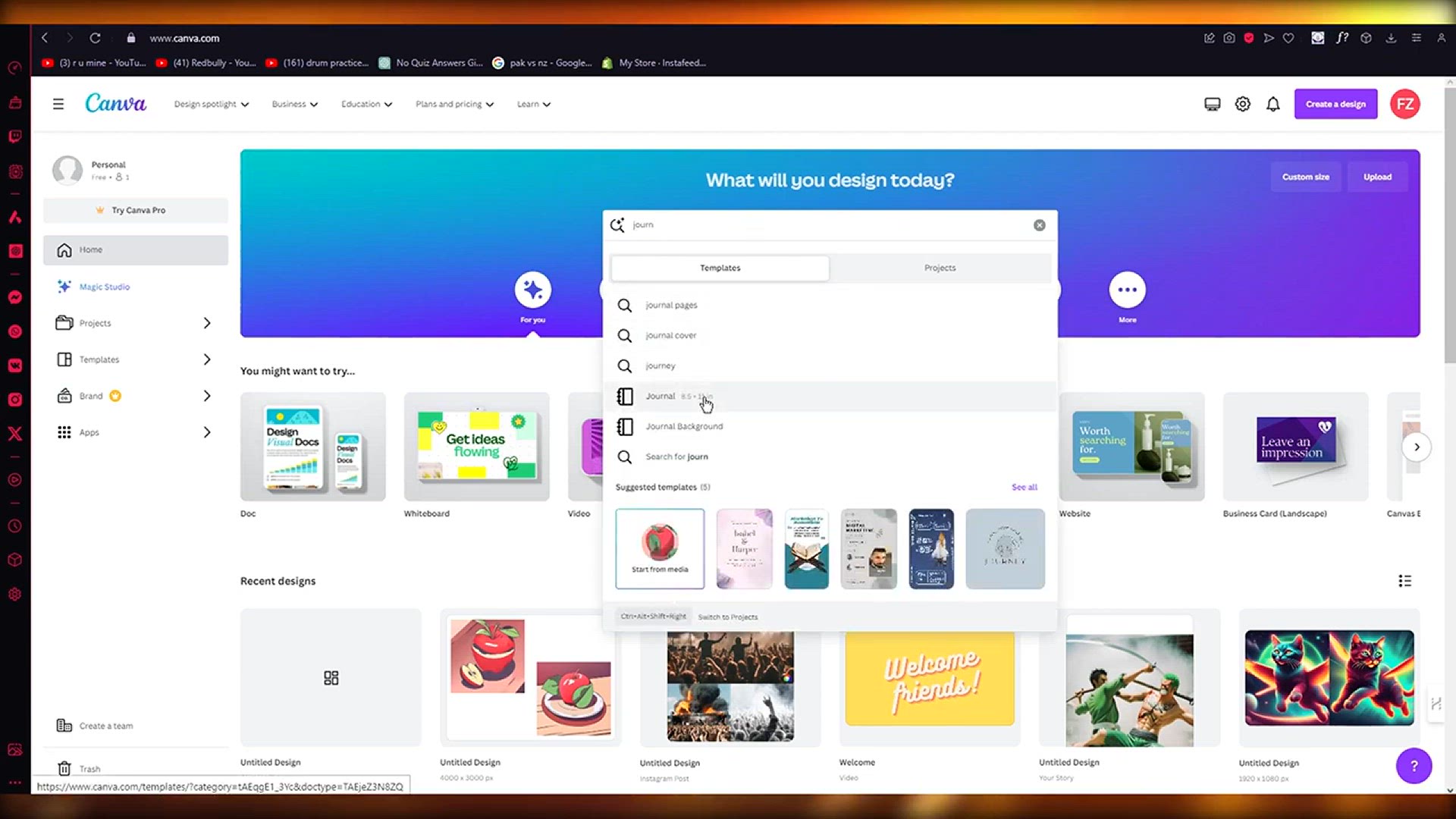The width and height of the screenshot is (1456, 819).
Task: Choose the journey suggestion
Action: pyautogui.click(x=830, y=366)
